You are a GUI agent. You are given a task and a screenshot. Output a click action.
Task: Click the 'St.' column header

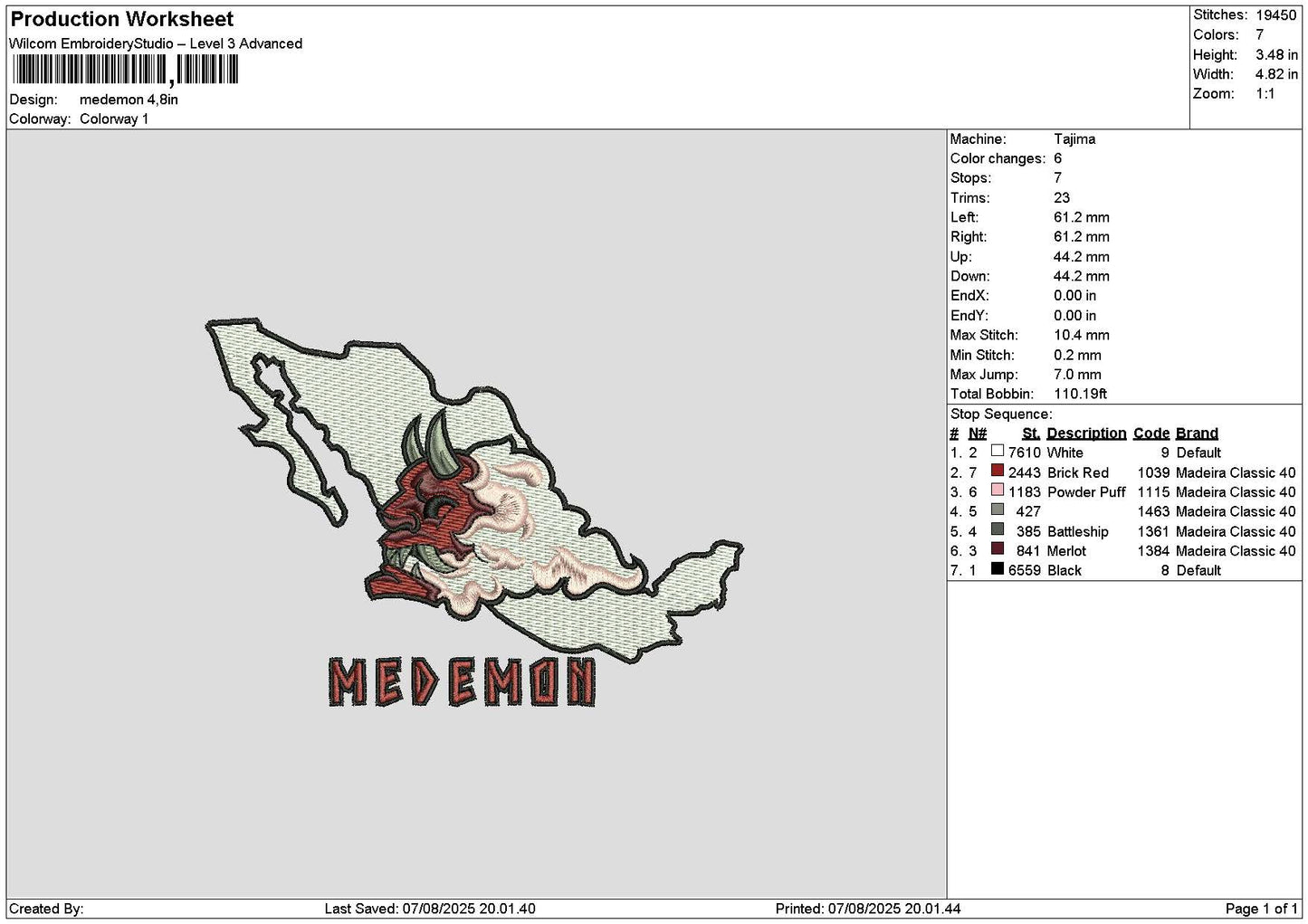point(1030,433)
